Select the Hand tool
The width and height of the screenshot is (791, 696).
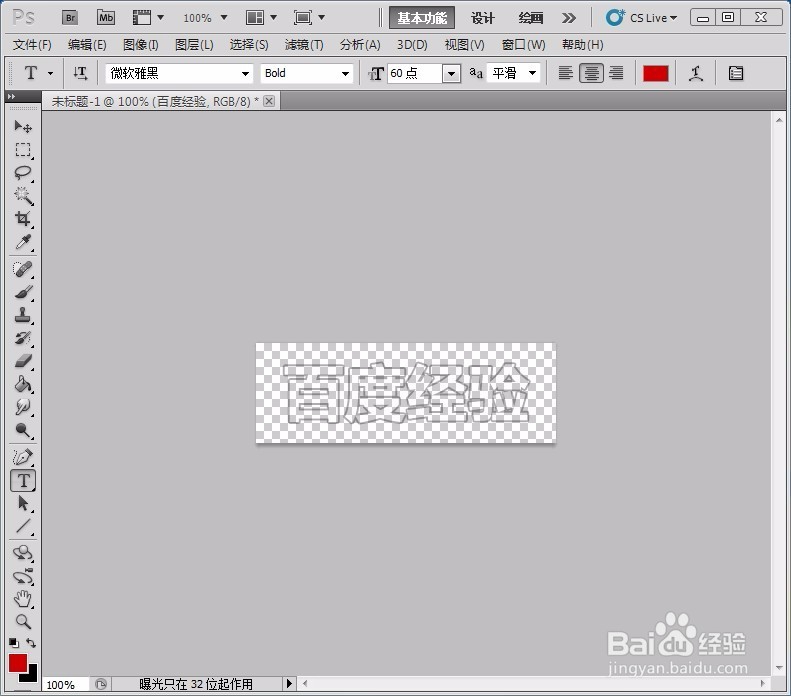pyautogui.click(x=23, y=599)
